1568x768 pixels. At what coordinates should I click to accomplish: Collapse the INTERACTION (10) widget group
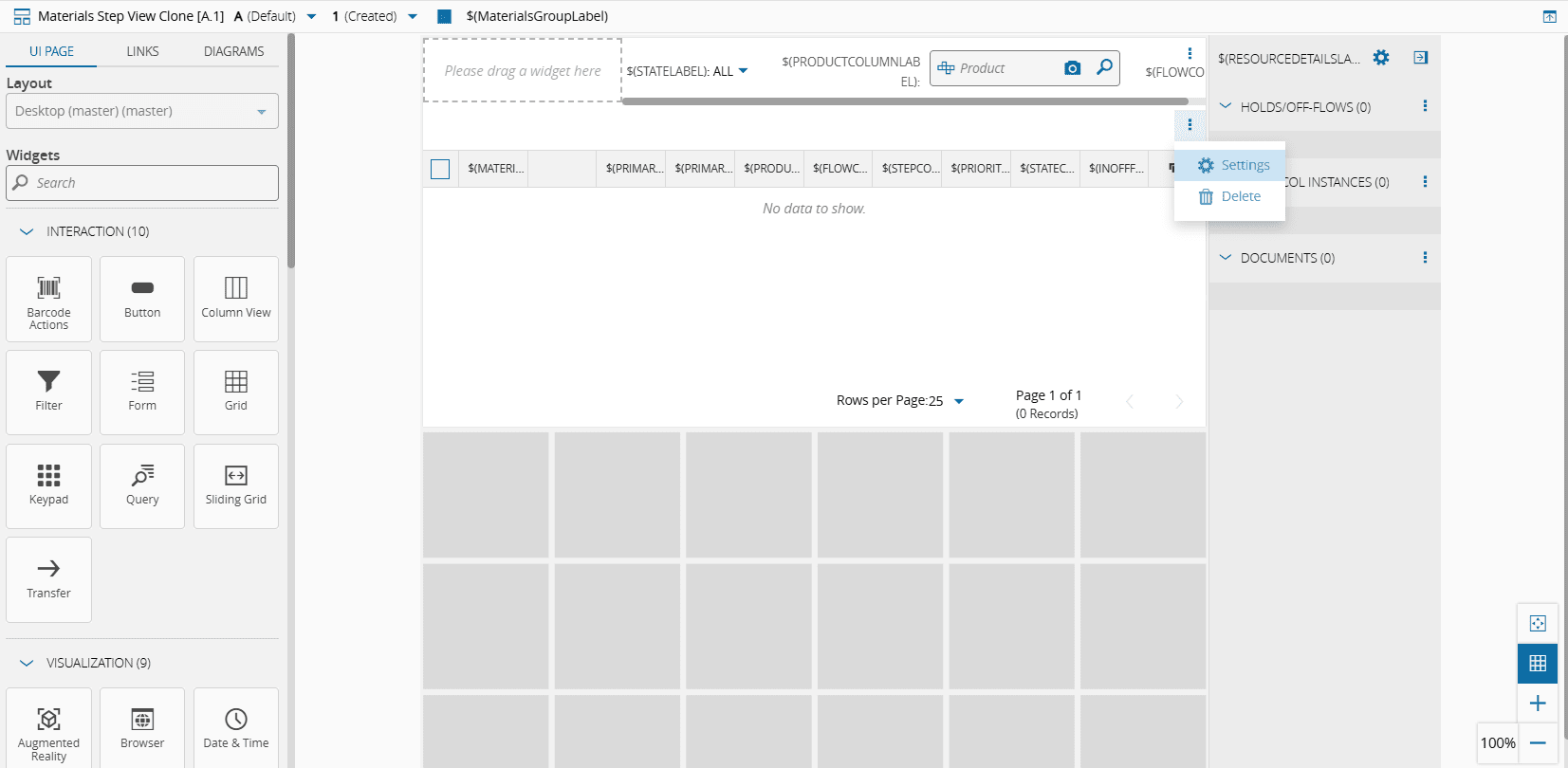(27, 231)
